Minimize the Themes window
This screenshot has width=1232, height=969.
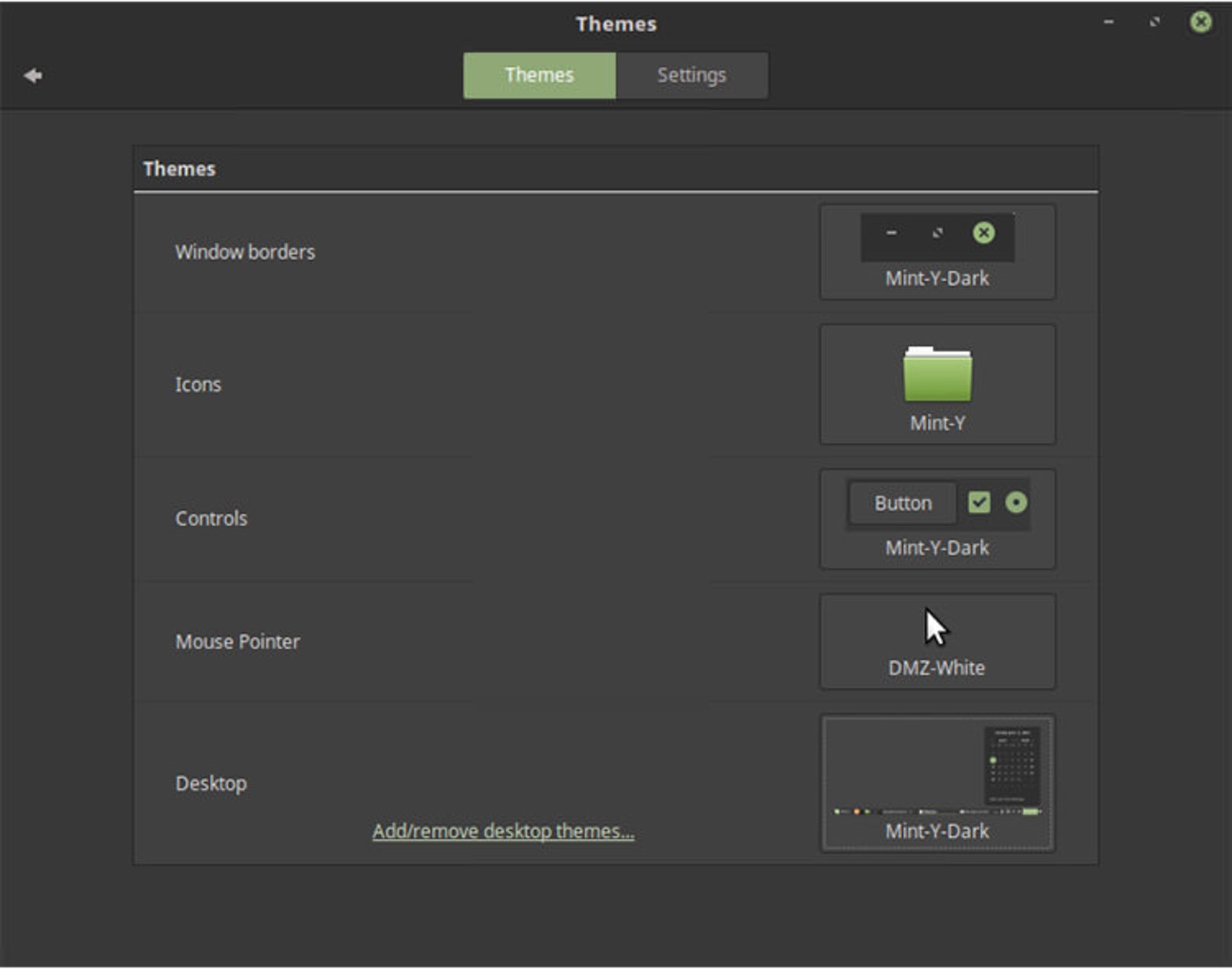click(1108, 22)
